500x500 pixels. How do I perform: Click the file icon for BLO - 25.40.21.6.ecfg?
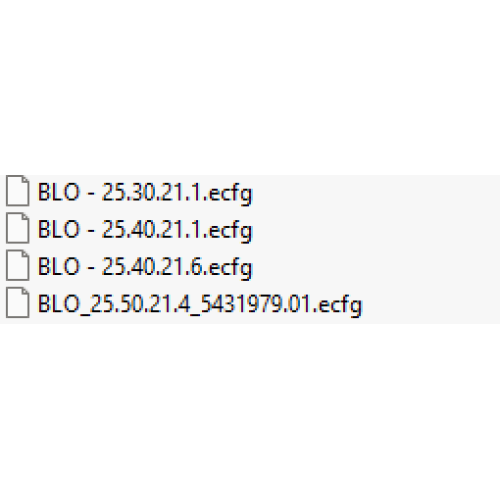pyautogui.click(x=18, y=266)
